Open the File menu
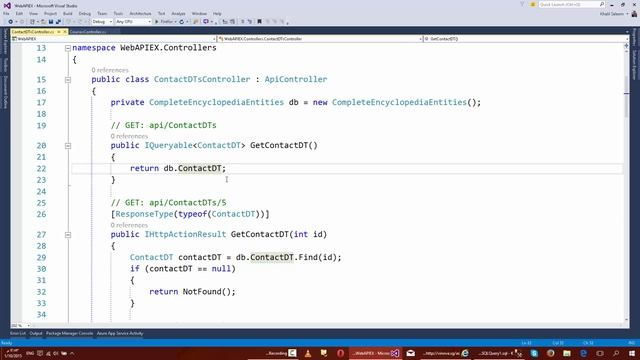The width and height of the screenshot is (640, 360). click(x=6, y=13)
